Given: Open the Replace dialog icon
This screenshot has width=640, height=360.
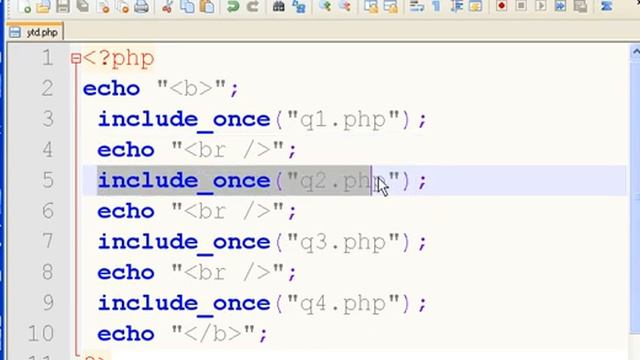Looking at the screenshot, I should click(299, 6).
